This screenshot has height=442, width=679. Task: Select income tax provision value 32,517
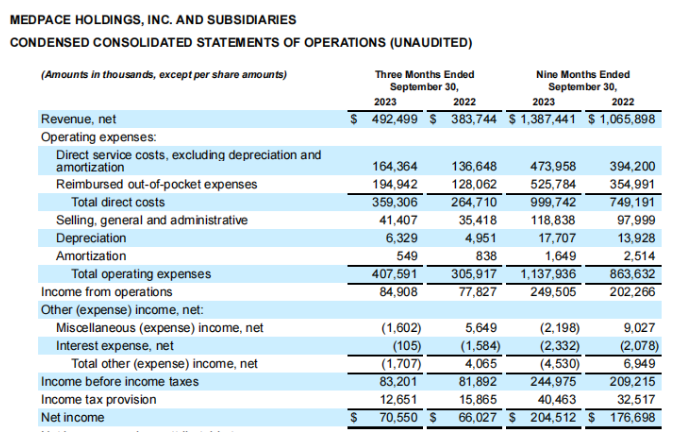coord(636,400)
